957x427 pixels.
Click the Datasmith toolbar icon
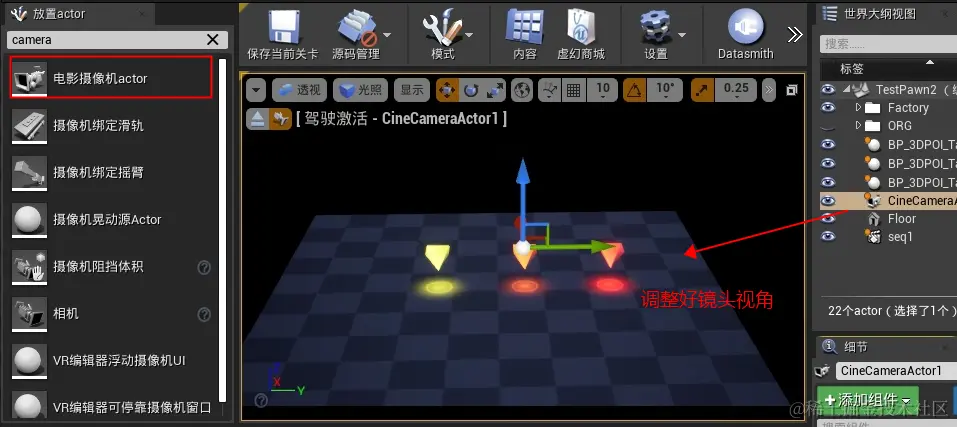click(x=745, y=26)
